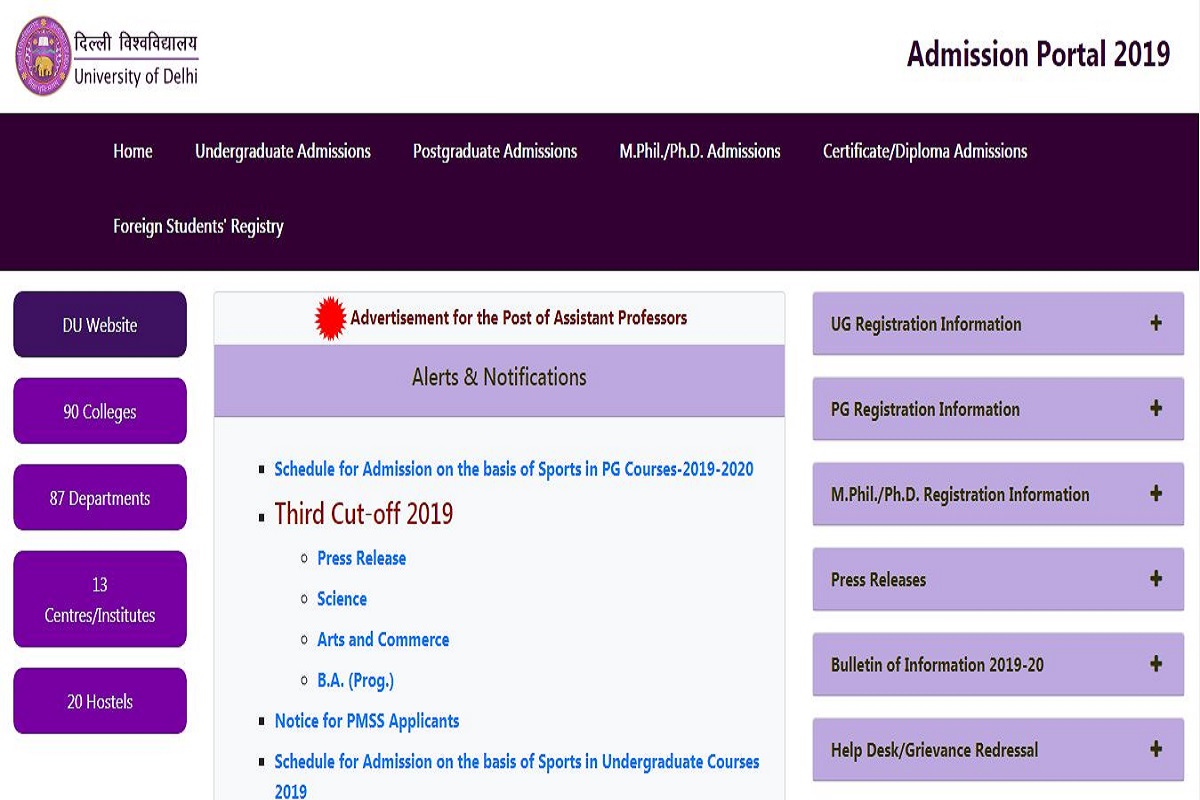Expand Bulletin of Information 2019-20 plus icon

[1156, 663]
